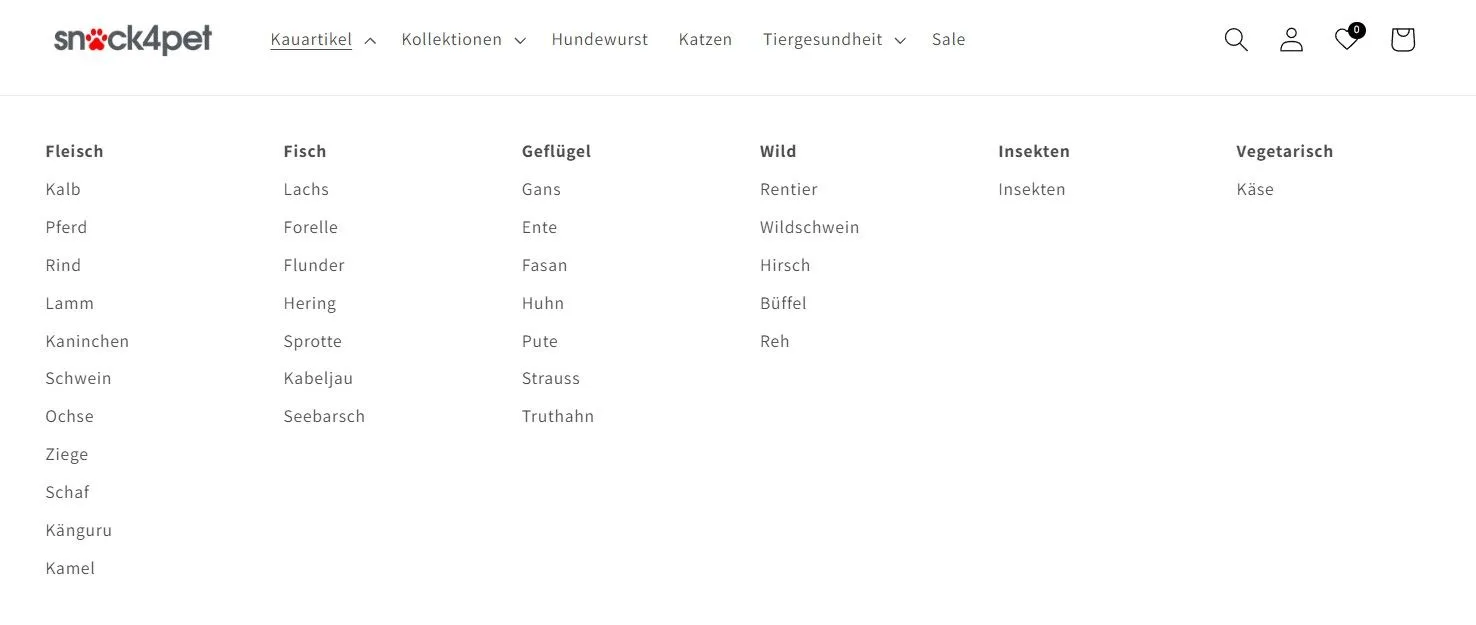Select Seebarsch in the Fisch column
Viewport: 1476px width, 625px height.
[x=324, y=416]
